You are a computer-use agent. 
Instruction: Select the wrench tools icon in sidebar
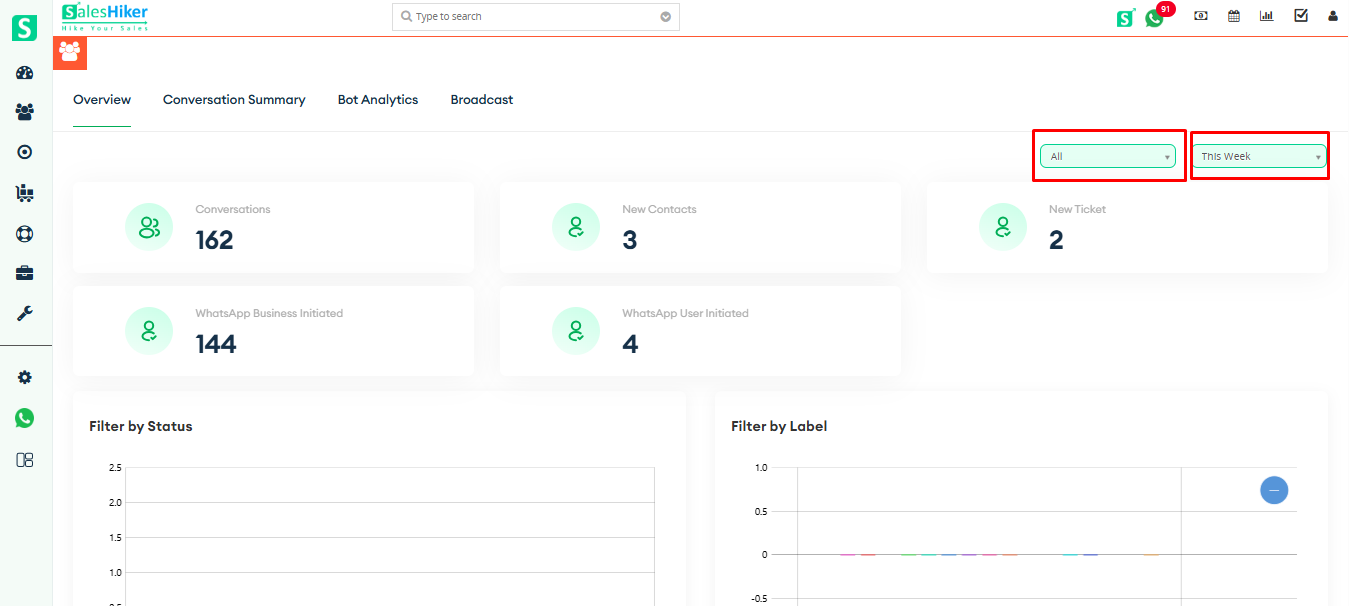pyautogui.click(x=24, y=312)
